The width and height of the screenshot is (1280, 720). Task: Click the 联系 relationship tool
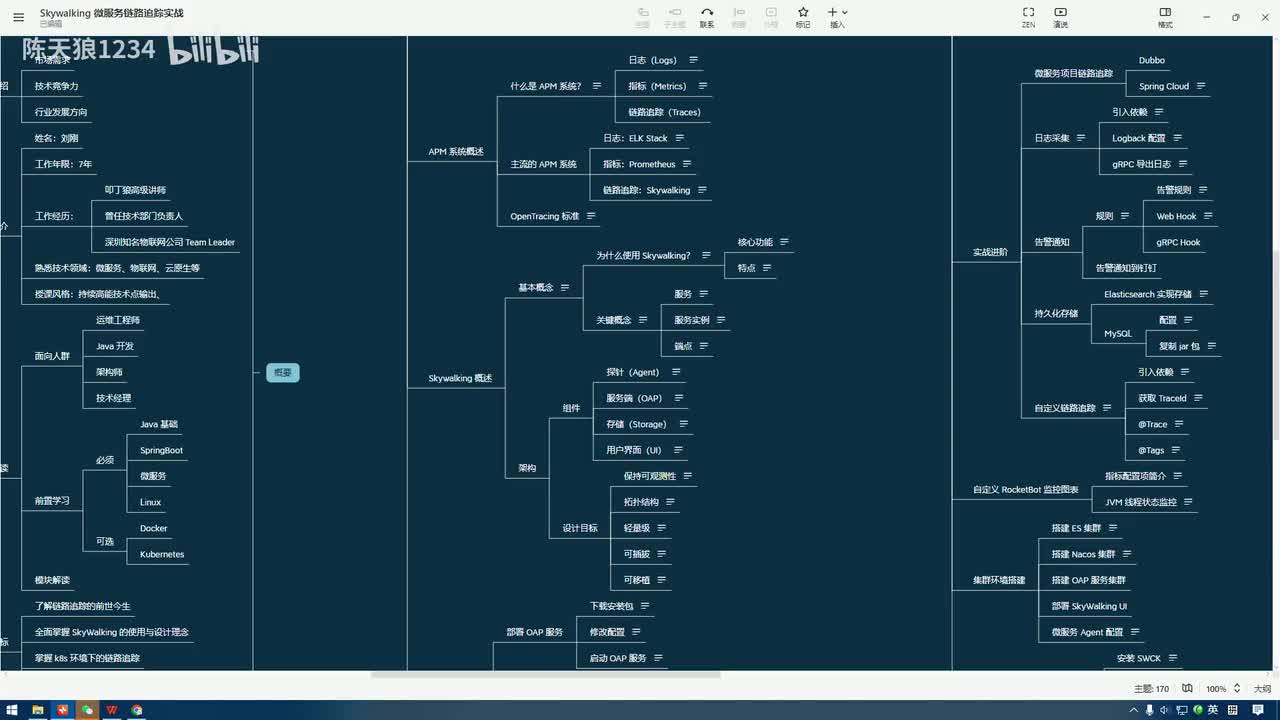(707, 17)
